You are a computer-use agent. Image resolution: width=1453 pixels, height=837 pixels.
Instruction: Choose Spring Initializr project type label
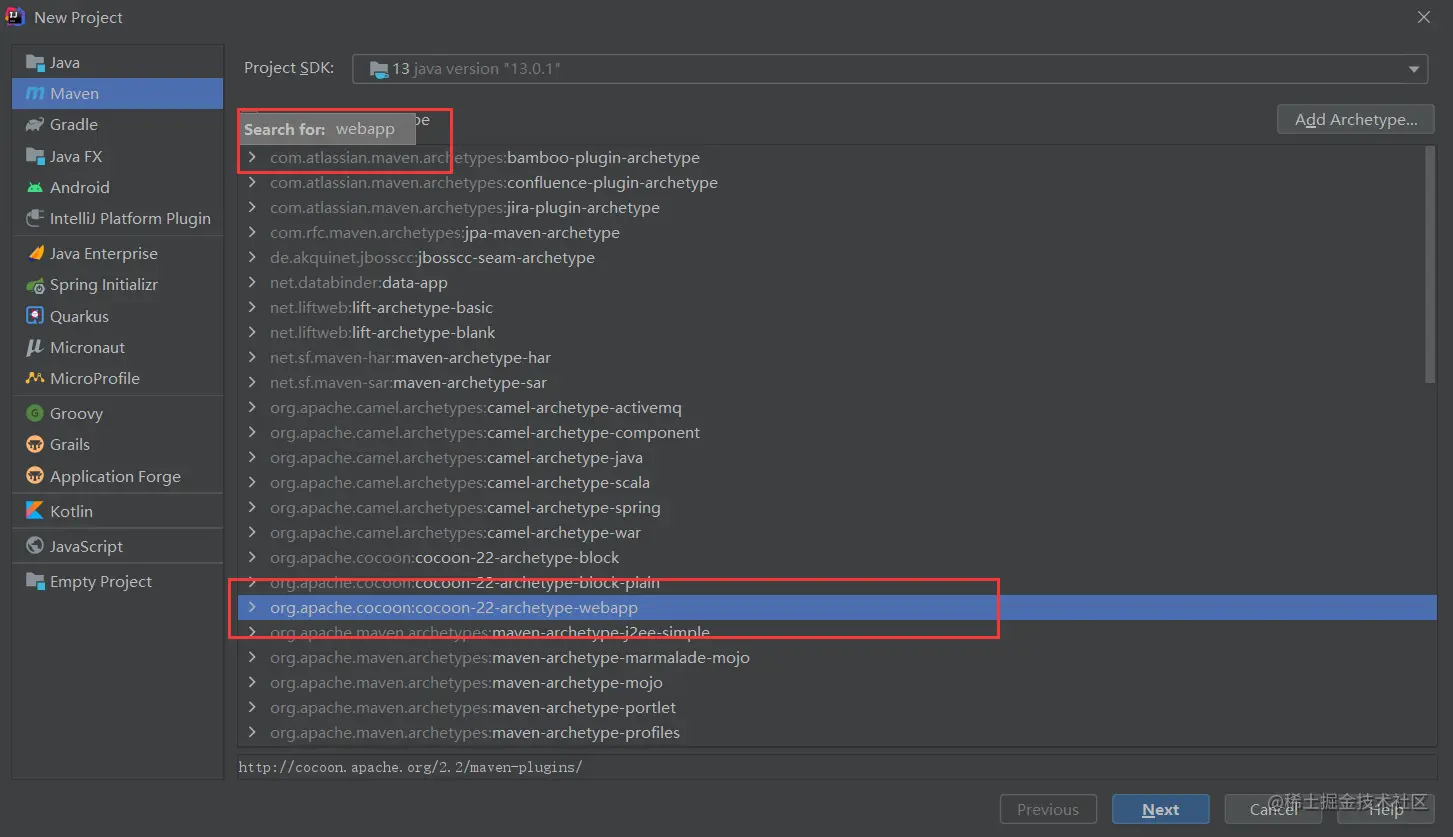104,285
